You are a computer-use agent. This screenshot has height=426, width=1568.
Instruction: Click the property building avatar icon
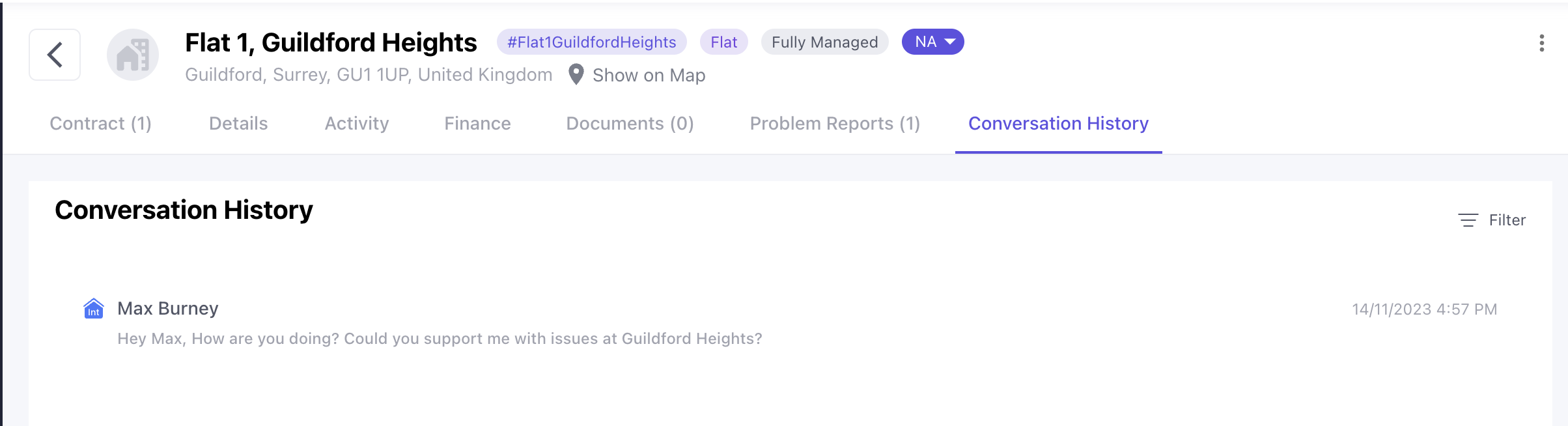click(133, 55)
